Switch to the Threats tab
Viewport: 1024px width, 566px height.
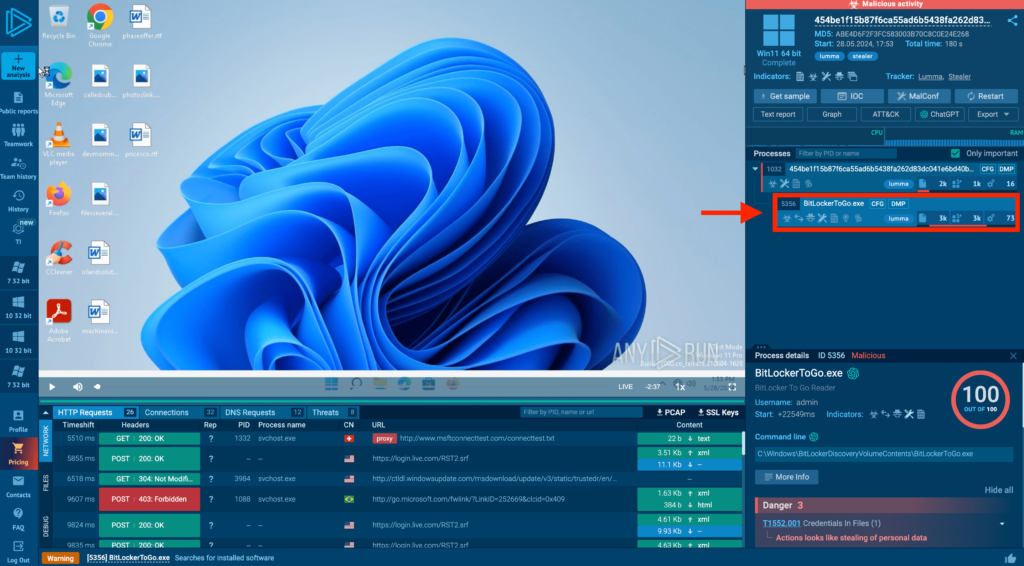(x=333, y=413)
